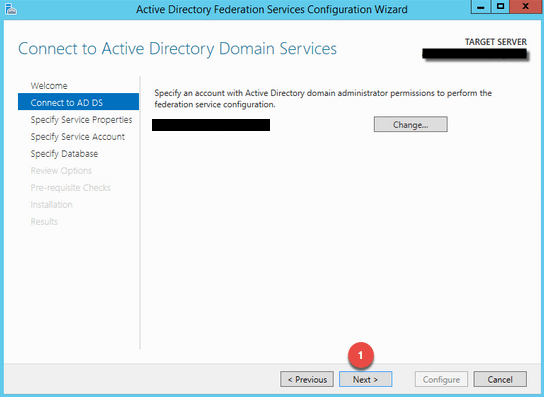Image resolution: width=544 pixels, height=397 pixels.
Task: Select the Results step
Action: click(x=44, y=222)
